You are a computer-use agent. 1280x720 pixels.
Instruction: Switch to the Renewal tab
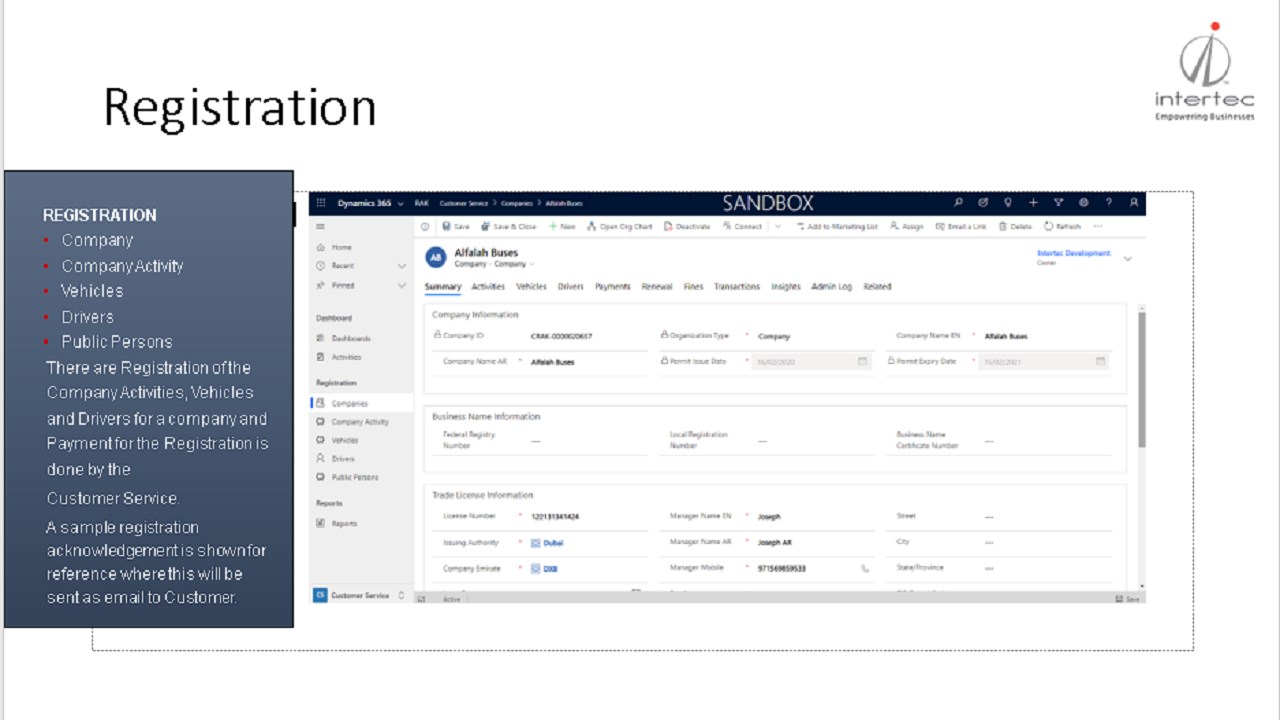tap(657, 287)
